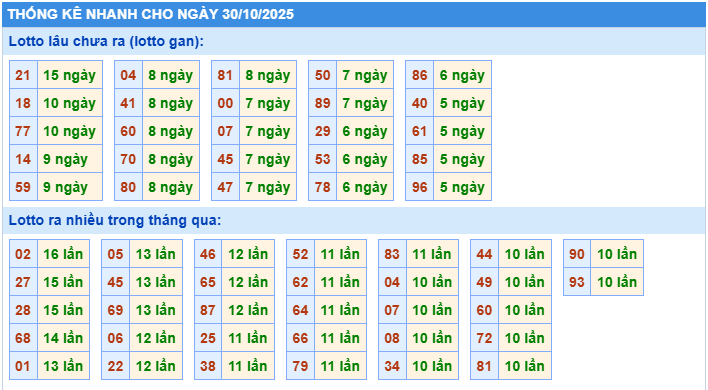
Task: Select number 81 with 8 ngày
Action: point(225,75)
